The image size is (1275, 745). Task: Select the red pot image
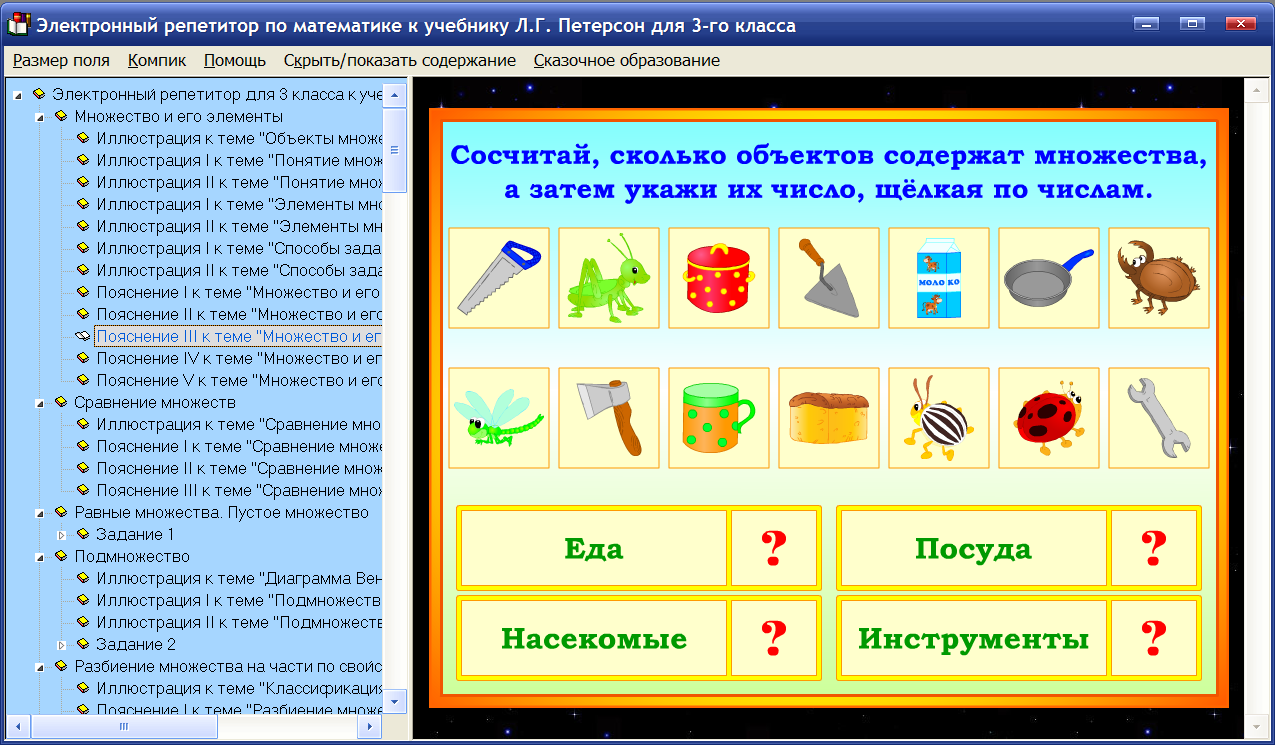(x=718, y=278)
